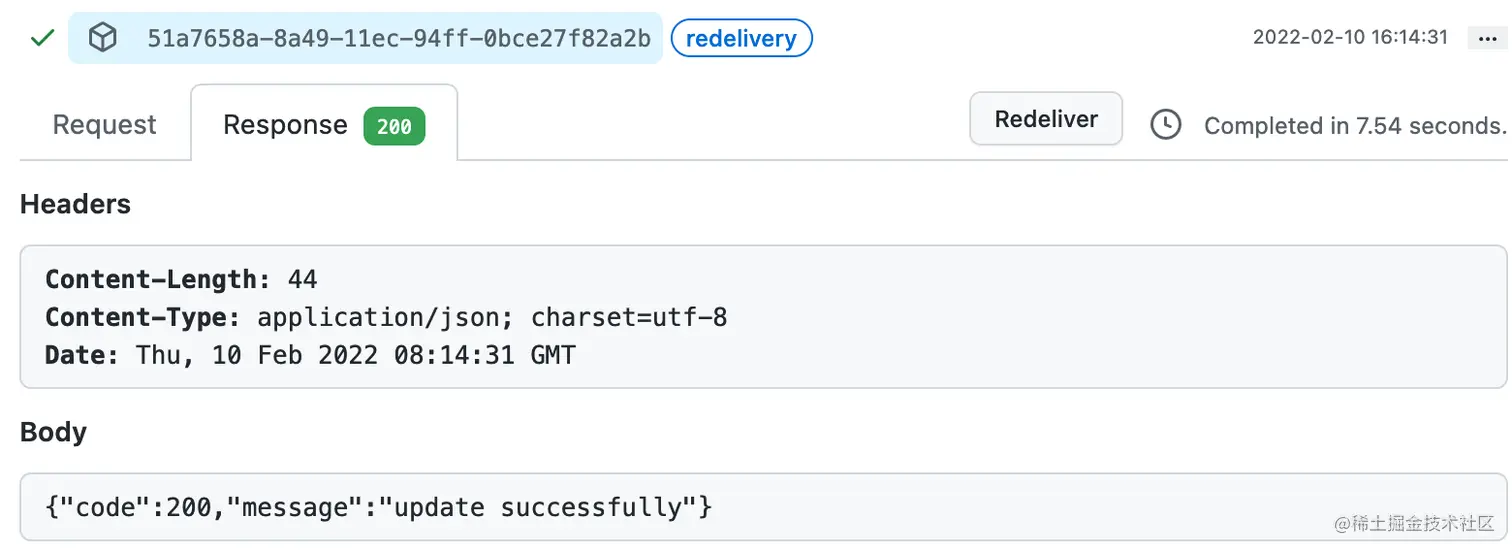1512x551 pixels.
Task: Click the Headers section heading
Action: click(x=75, y=204)
